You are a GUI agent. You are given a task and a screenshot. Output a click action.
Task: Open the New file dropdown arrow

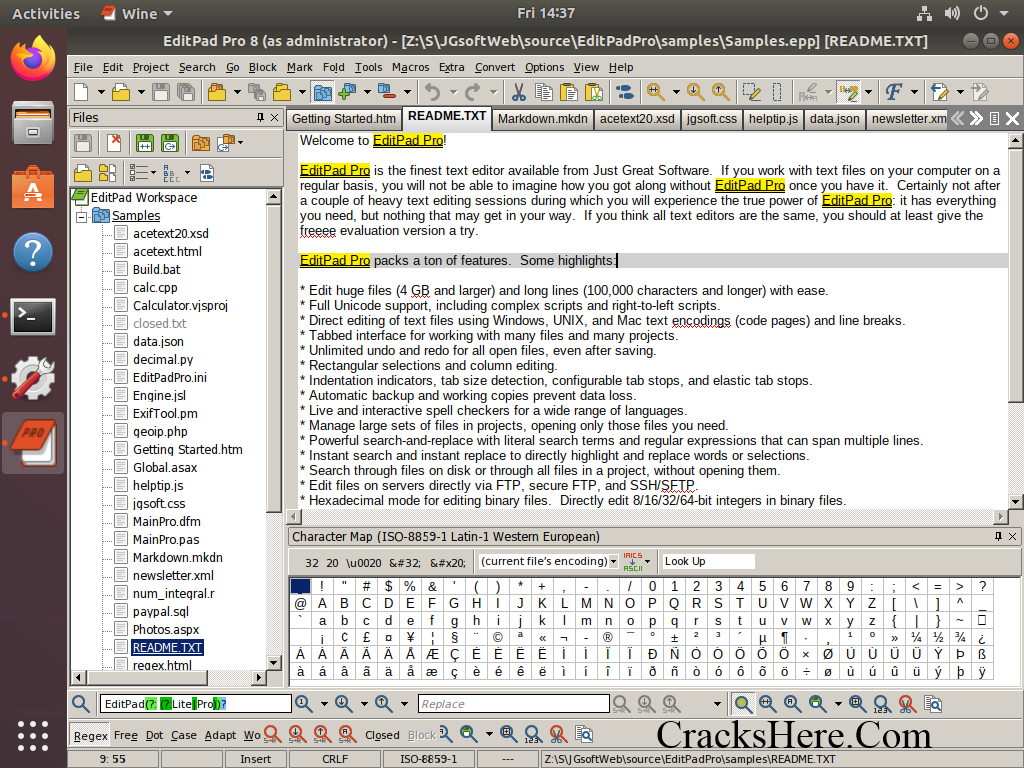(101, 92)
